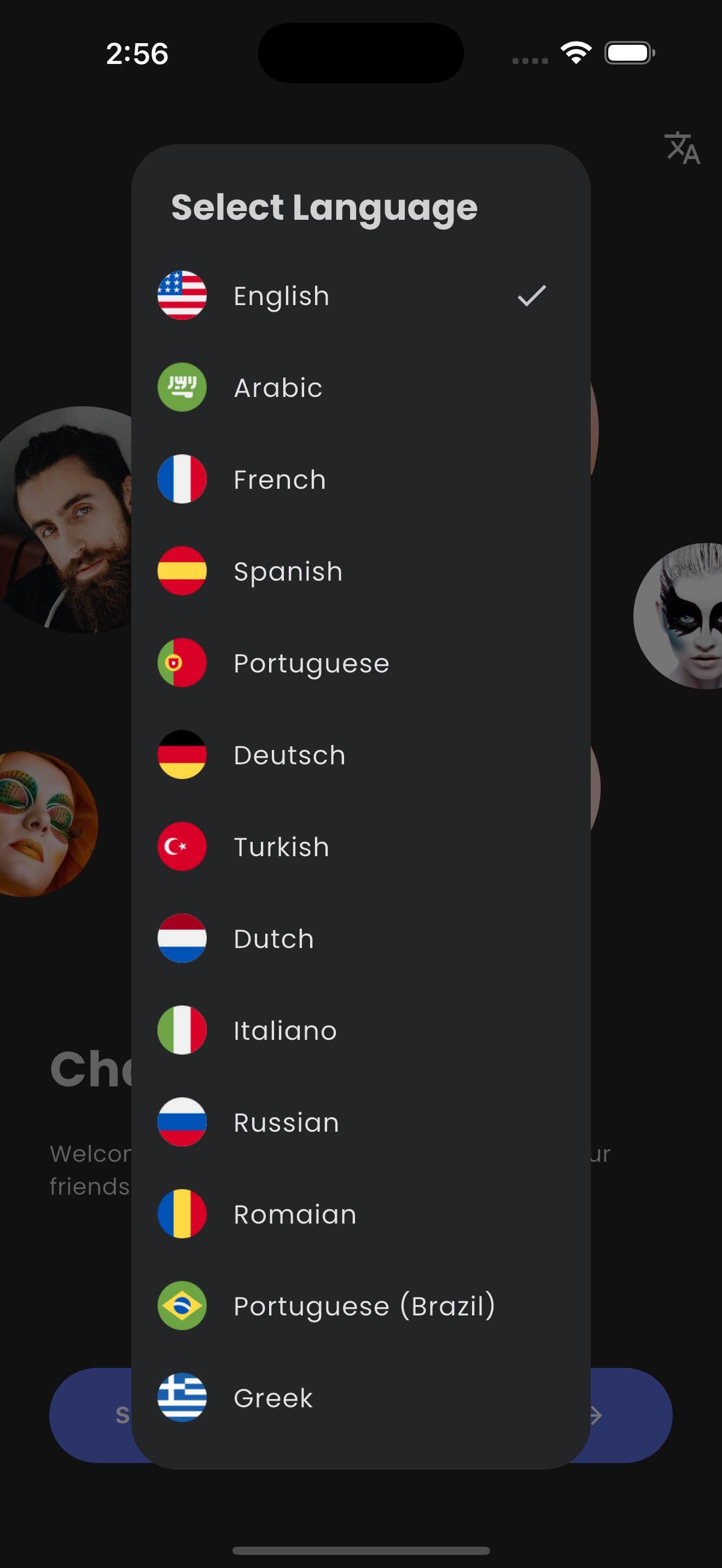Open the translate icon at top right
722x1568 pixels.
682,148
